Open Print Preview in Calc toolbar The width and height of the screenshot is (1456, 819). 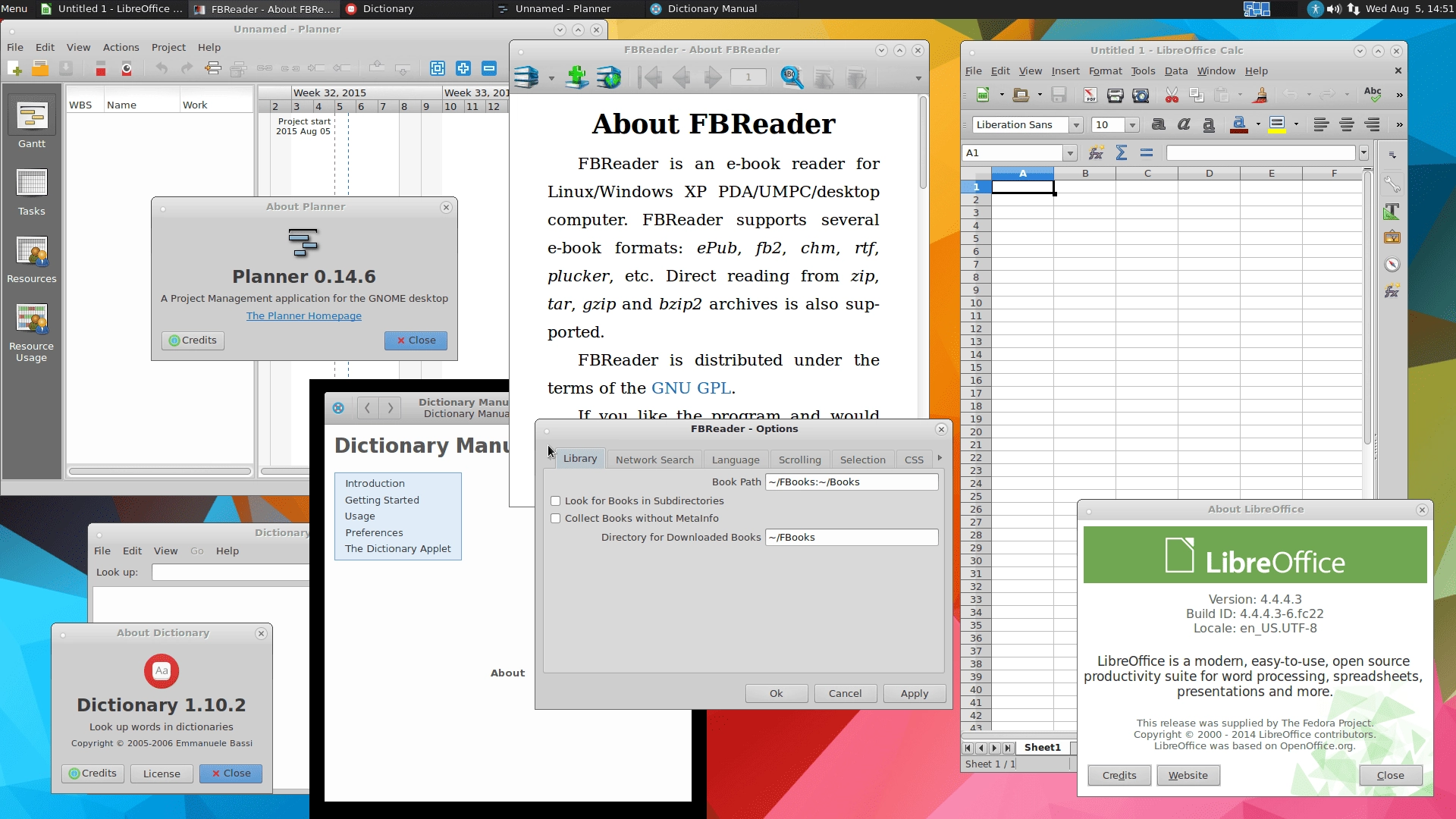(1141, 96)
